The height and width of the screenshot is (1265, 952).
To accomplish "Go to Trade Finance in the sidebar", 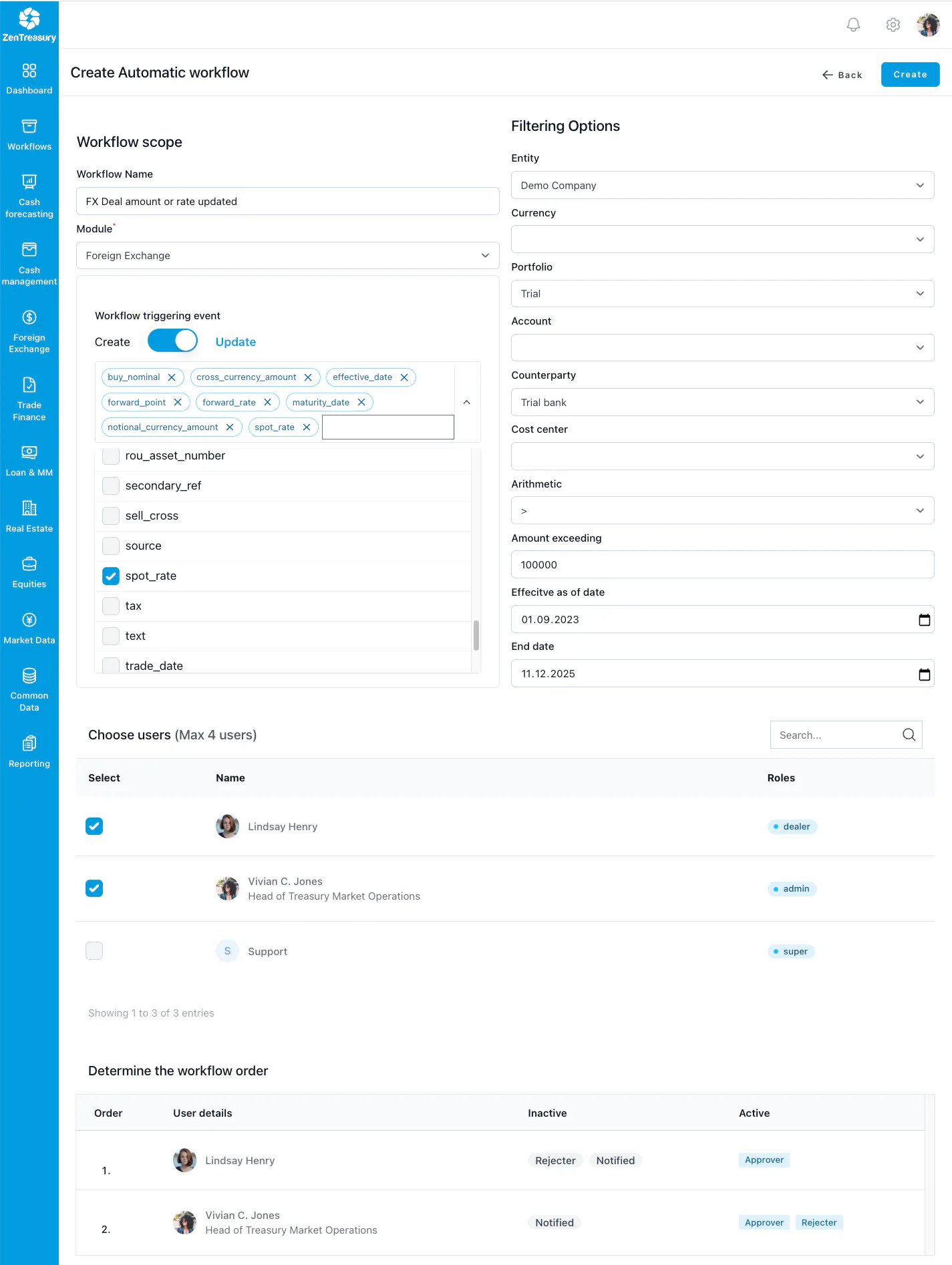I will click(29, 399).
